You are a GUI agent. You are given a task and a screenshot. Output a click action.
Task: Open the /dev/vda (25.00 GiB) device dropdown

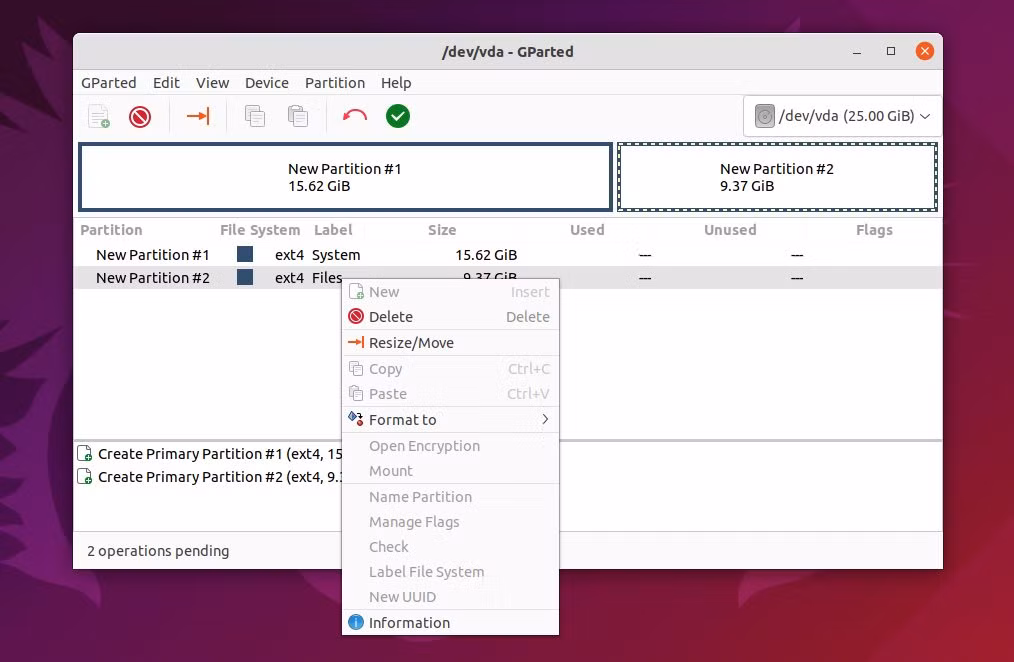click(x=842, y=116)
